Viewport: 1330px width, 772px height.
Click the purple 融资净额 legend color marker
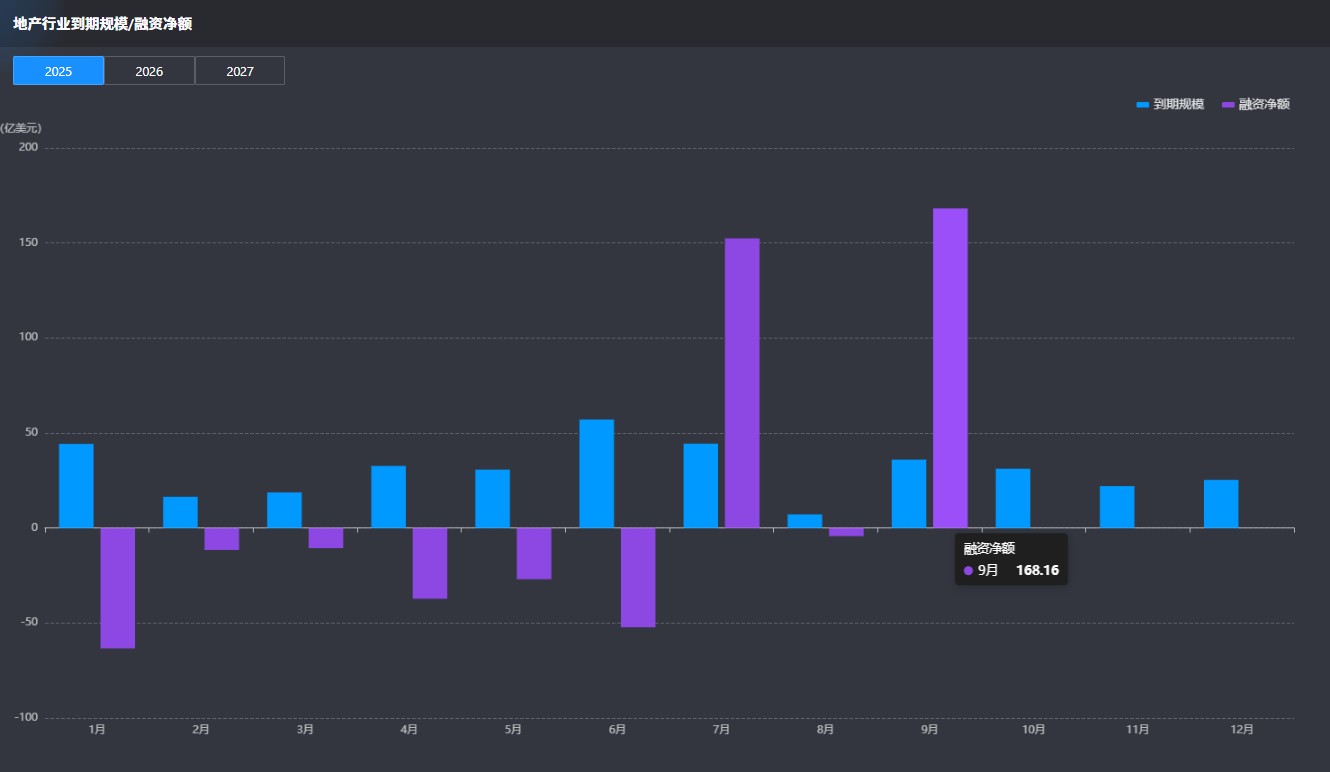pos(1229,104)
